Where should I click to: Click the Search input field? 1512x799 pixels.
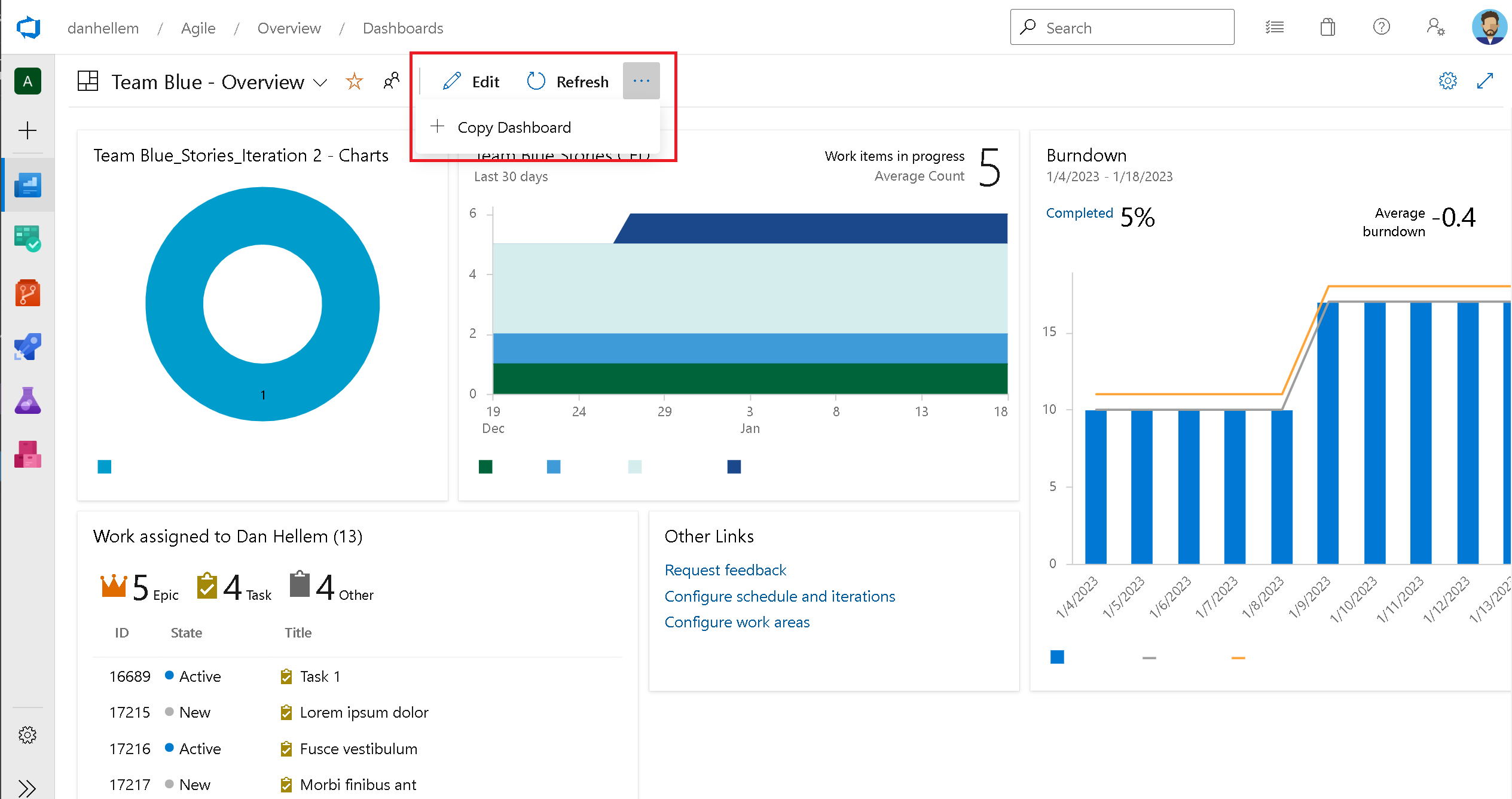pos(1123,27)
